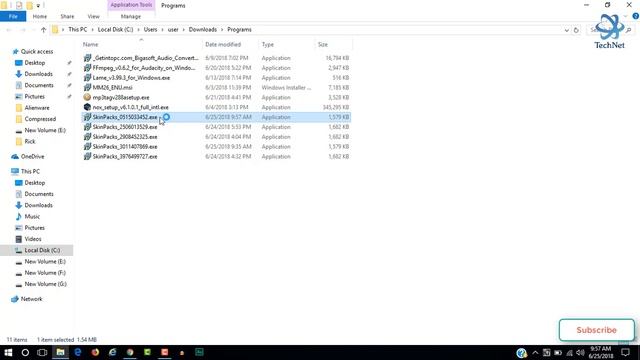This screenshot has width=640, height=360.
Task: Open Quick access in navigation pane
Action: tap(37, 51)
